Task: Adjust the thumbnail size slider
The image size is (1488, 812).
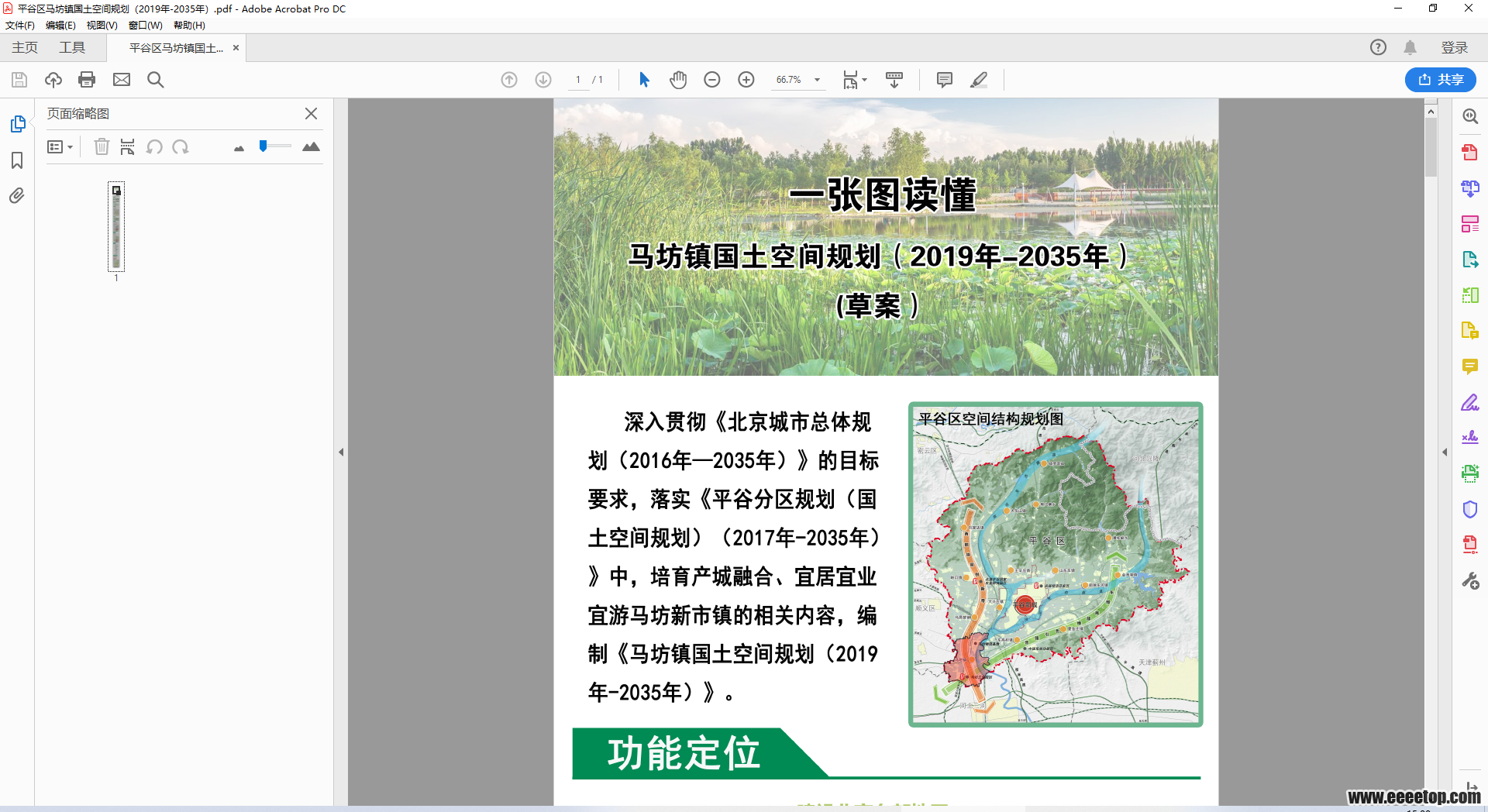Action: click(274, 146)
